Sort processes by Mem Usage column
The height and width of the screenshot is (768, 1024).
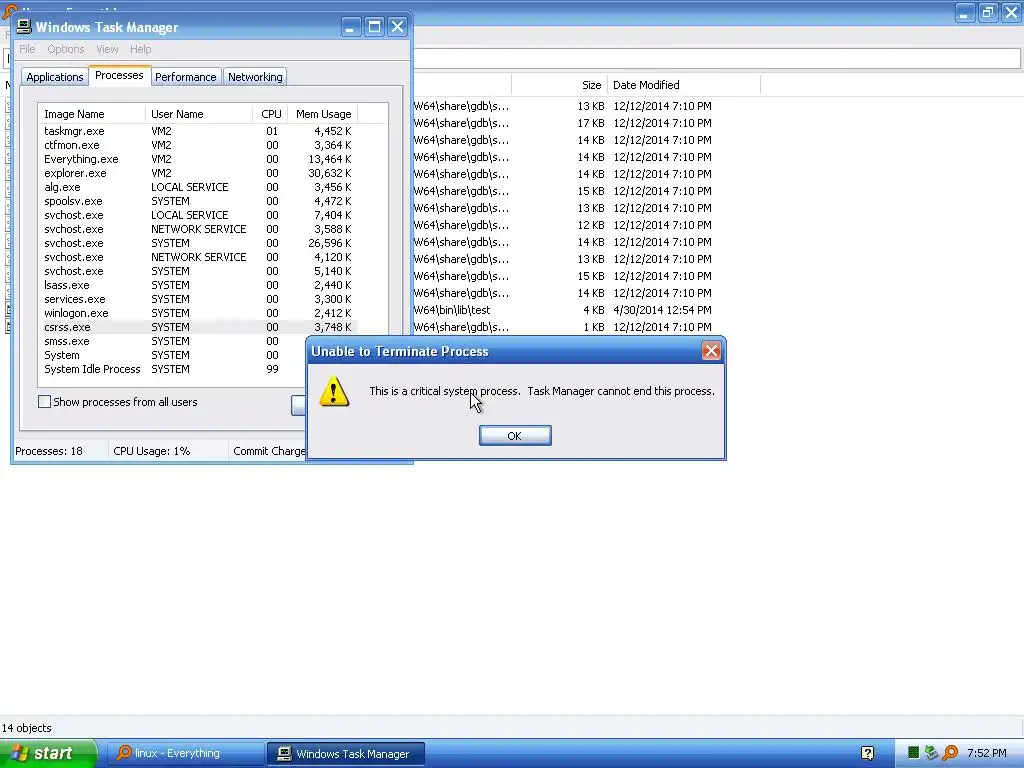(323, 114)
